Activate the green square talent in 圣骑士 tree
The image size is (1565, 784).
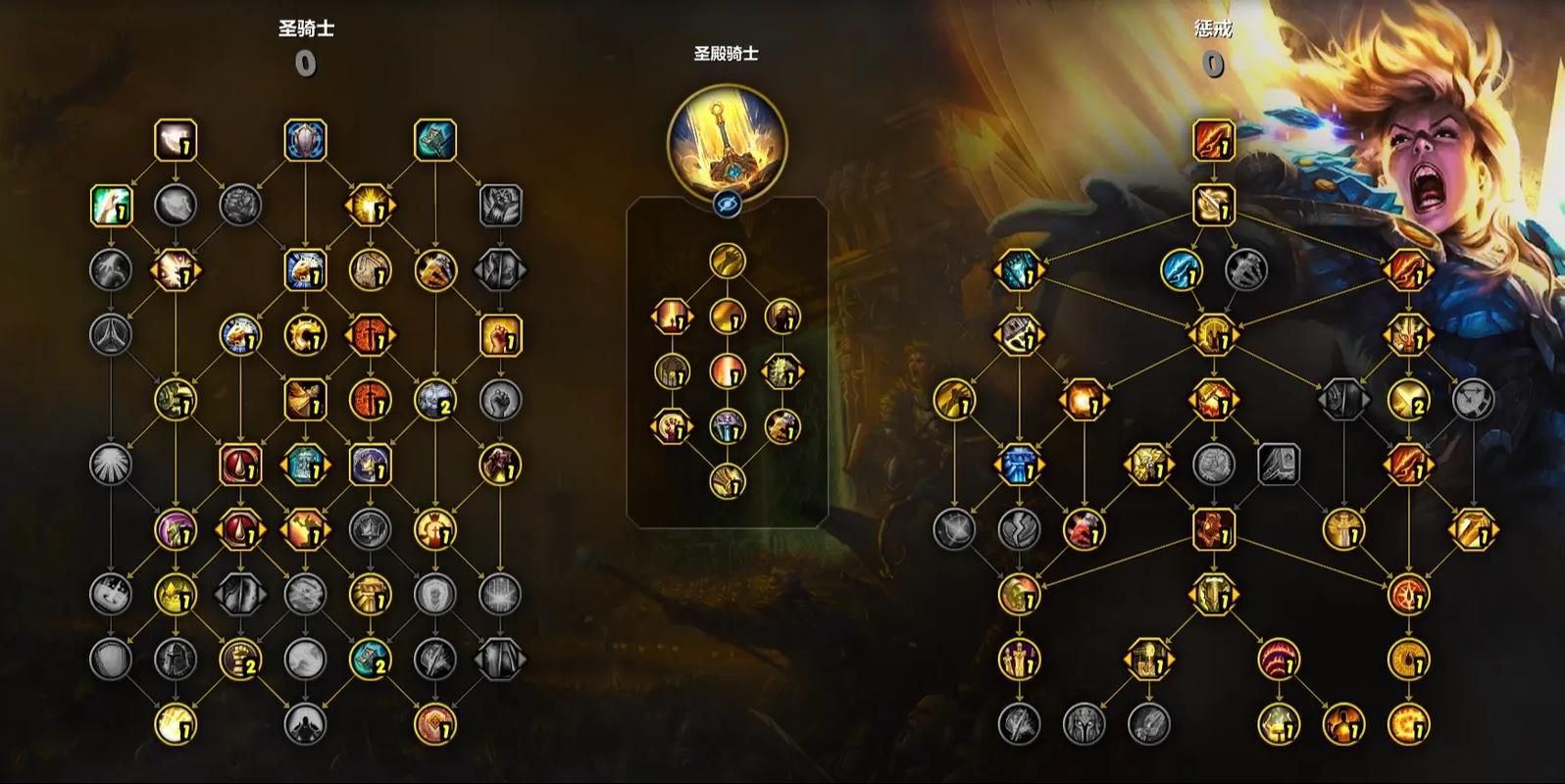click(112, 206)
